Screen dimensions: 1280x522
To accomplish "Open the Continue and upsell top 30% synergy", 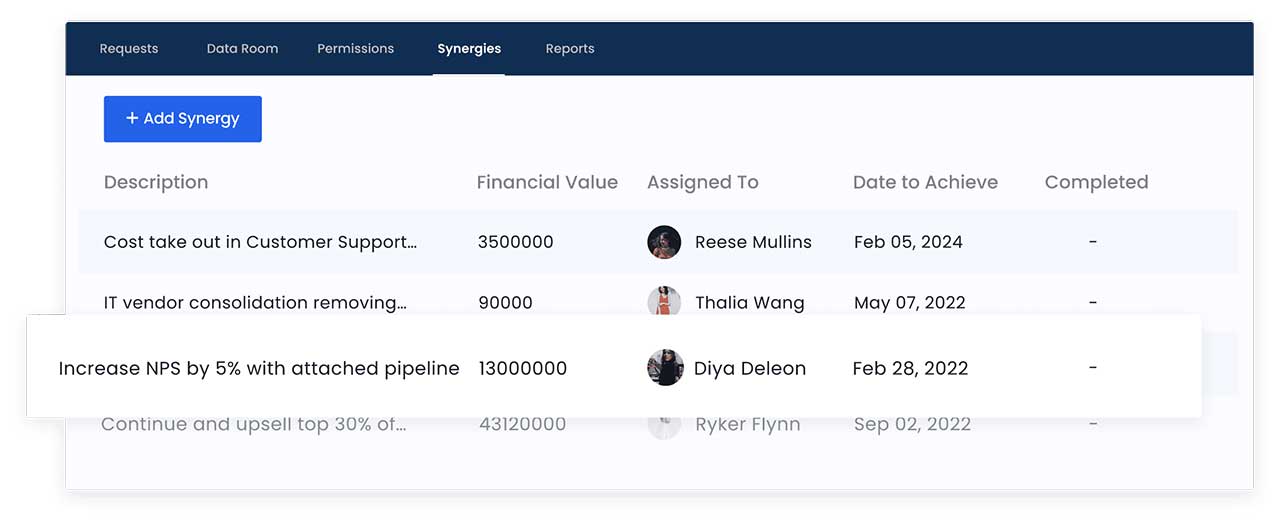I will [253, 424].
